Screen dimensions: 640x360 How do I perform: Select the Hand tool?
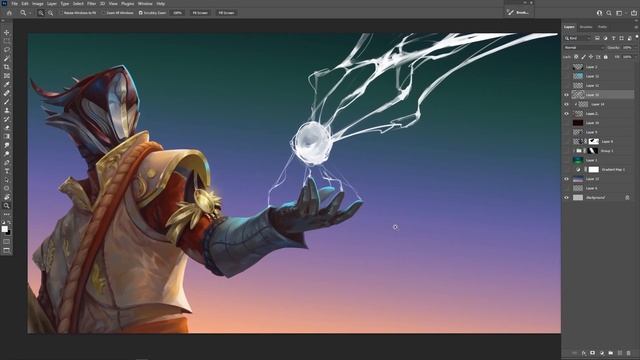point(7,197)
